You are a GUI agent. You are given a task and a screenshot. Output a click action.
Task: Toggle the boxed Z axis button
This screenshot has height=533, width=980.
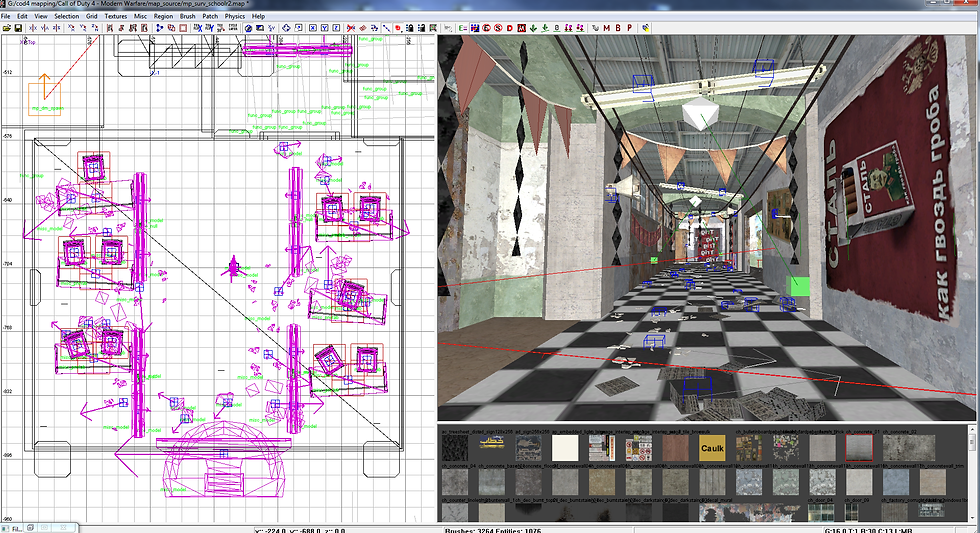[336, 28]
